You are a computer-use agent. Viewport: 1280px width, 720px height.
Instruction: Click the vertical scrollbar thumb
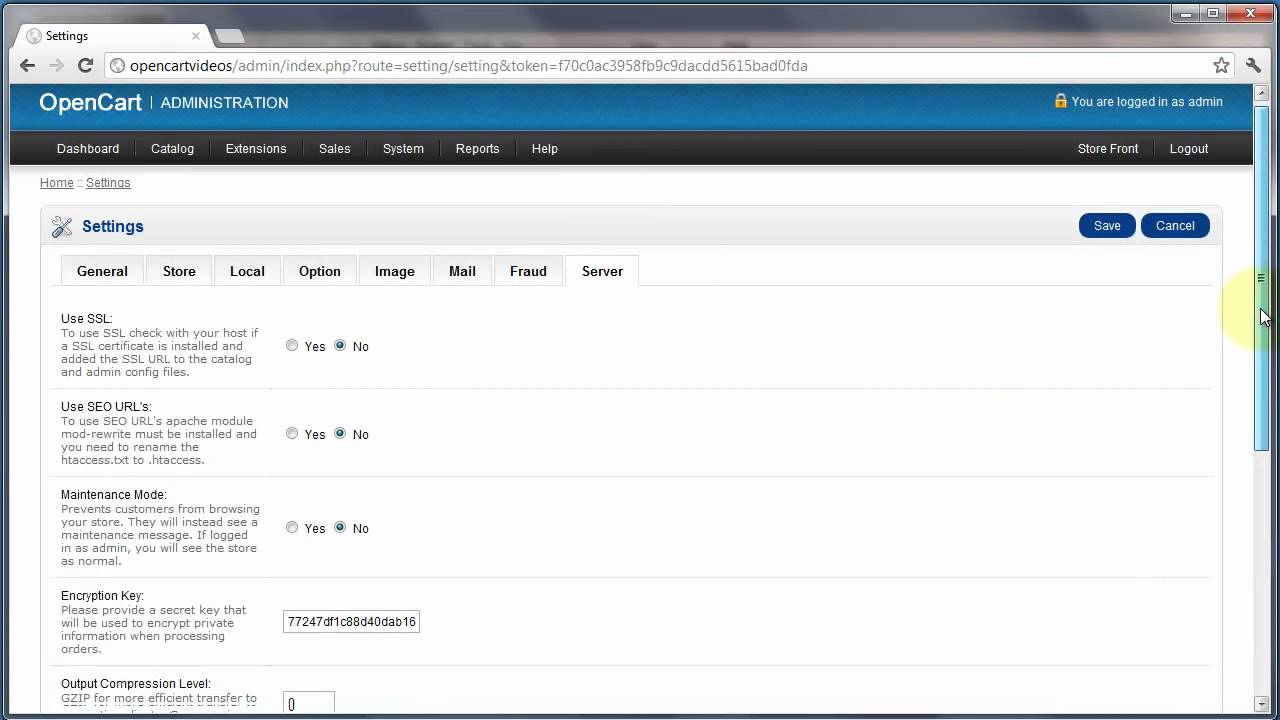[1262, 278]
